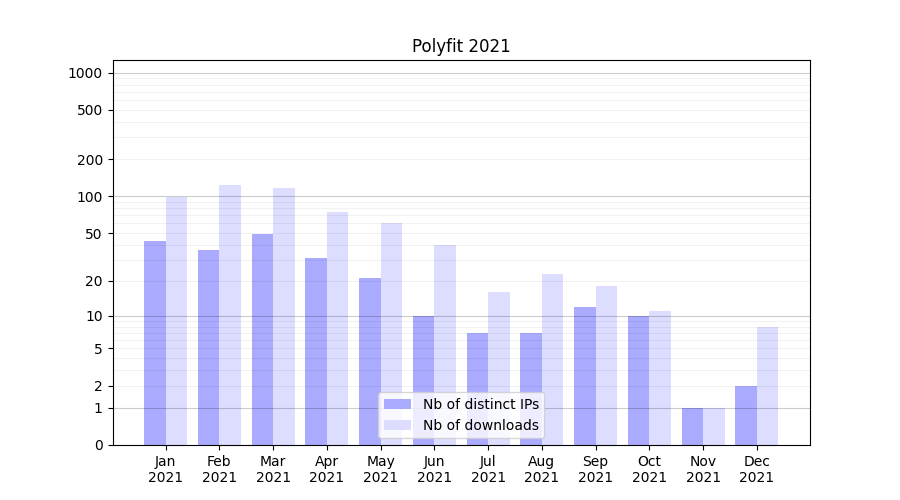
Task: Select the "Jul 2021" x-axis label
Action: pos(488,469)
